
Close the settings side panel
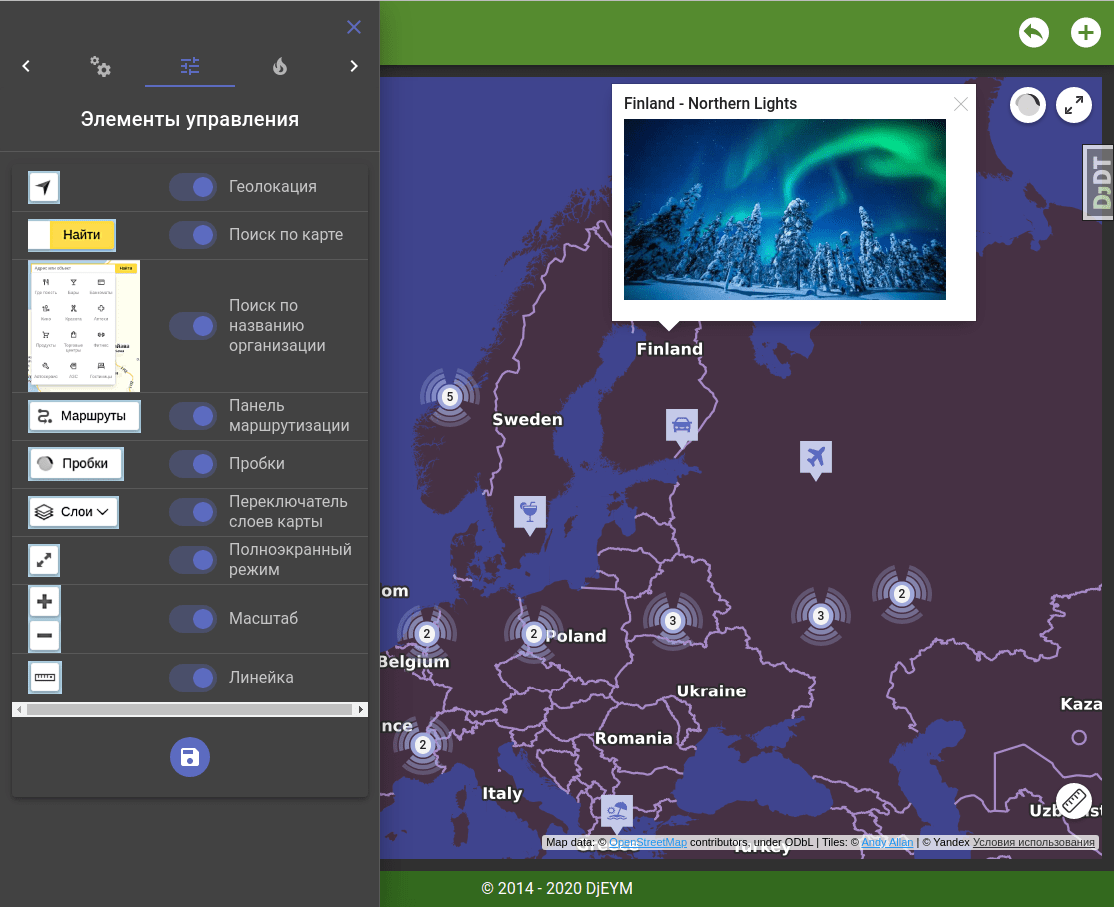(x=354, y=27)
